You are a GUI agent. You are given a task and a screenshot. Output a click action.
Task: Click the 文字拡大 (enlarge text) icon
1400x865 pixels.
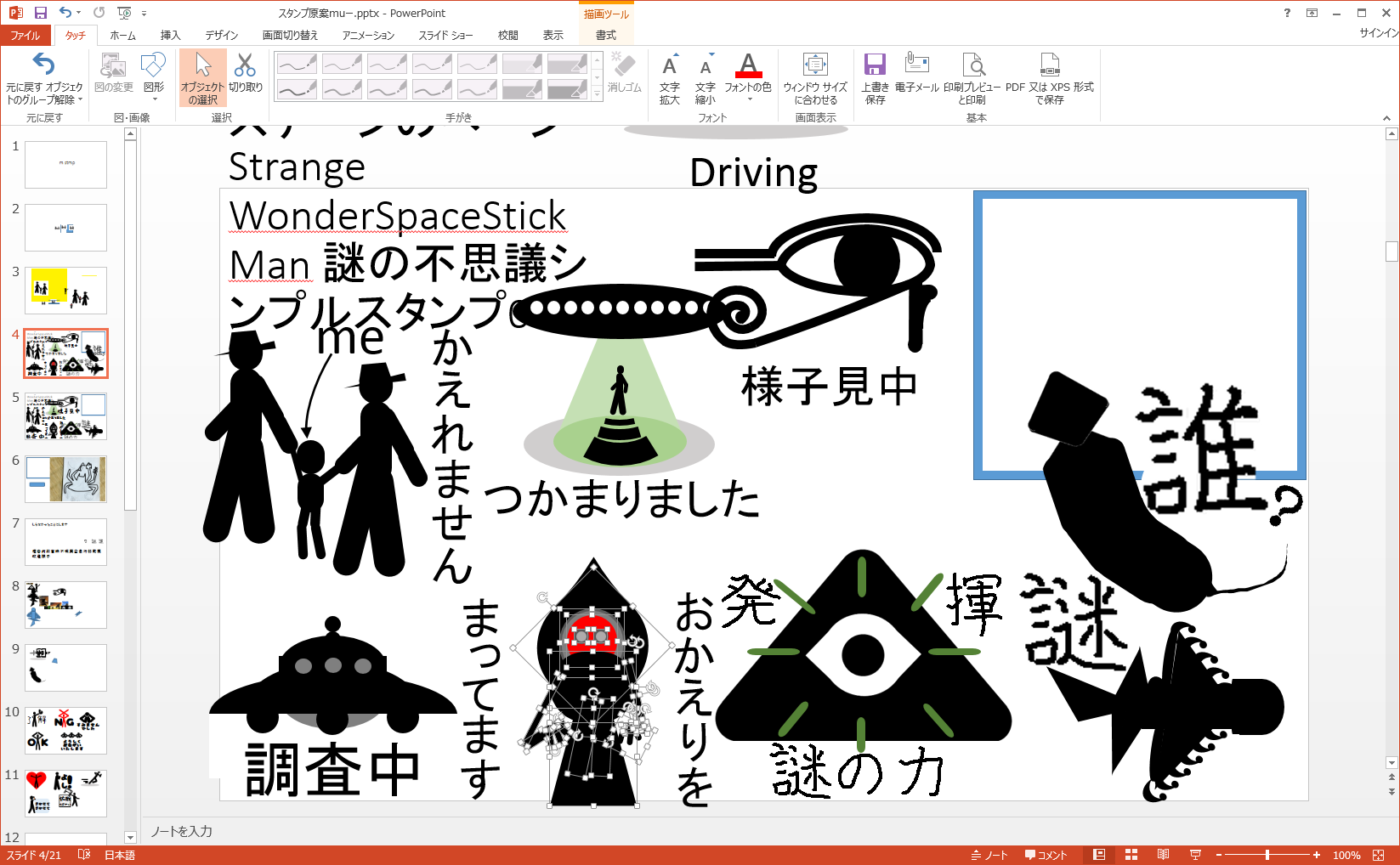coord(670,77)
